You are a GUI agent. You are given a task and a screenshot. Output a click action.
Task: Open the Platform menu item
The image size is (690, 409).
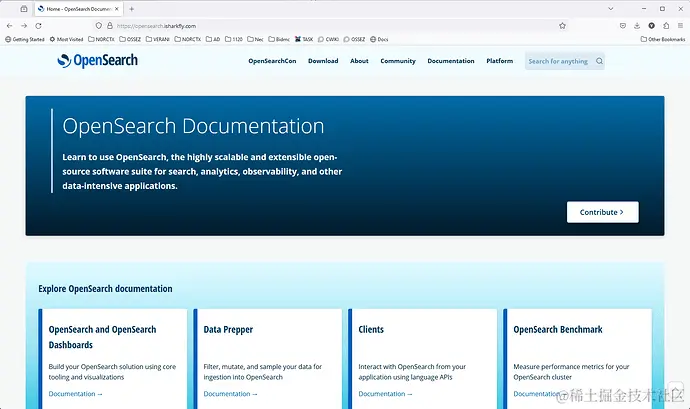(499, 61)
